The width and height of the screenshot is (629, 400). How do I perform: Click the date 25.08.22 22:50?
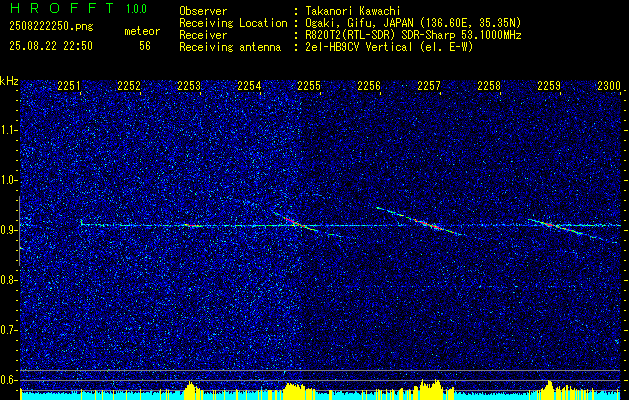[x=51, y=46]
